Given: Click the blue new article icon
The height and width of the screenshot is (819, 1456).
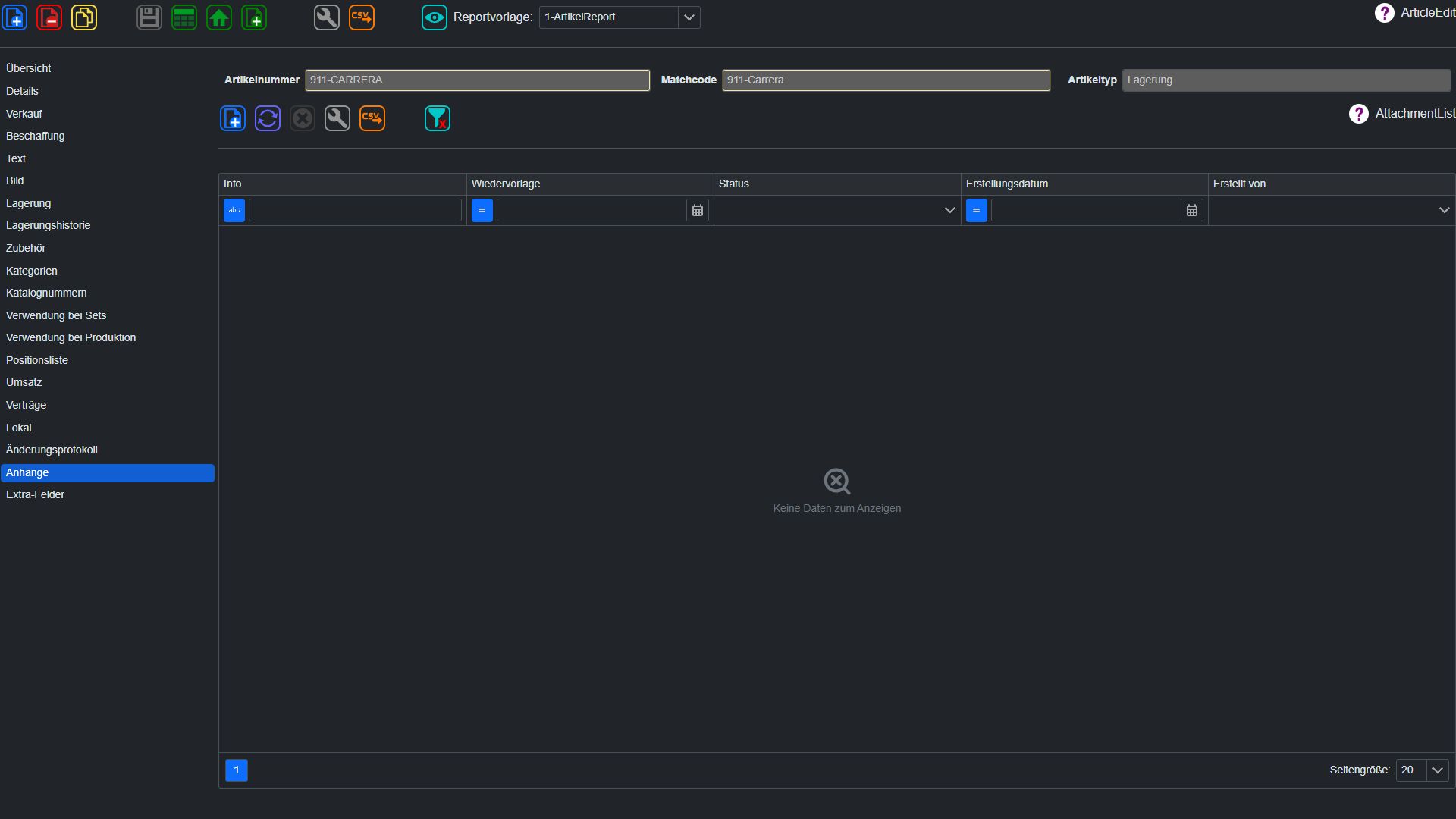Looking at the screenshot, I should 14,17.
